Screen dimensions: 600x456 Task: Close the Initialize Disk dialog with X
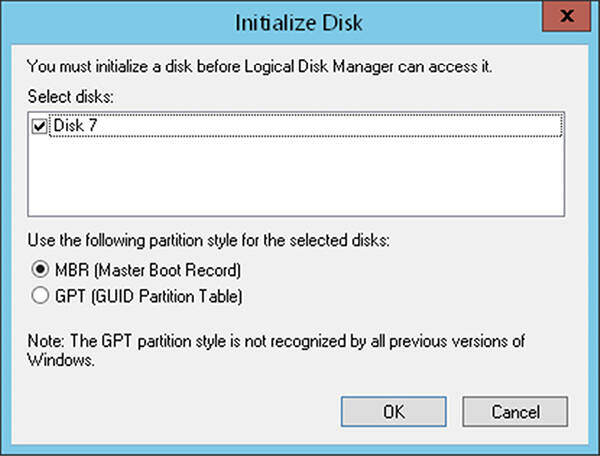(567, 16)
